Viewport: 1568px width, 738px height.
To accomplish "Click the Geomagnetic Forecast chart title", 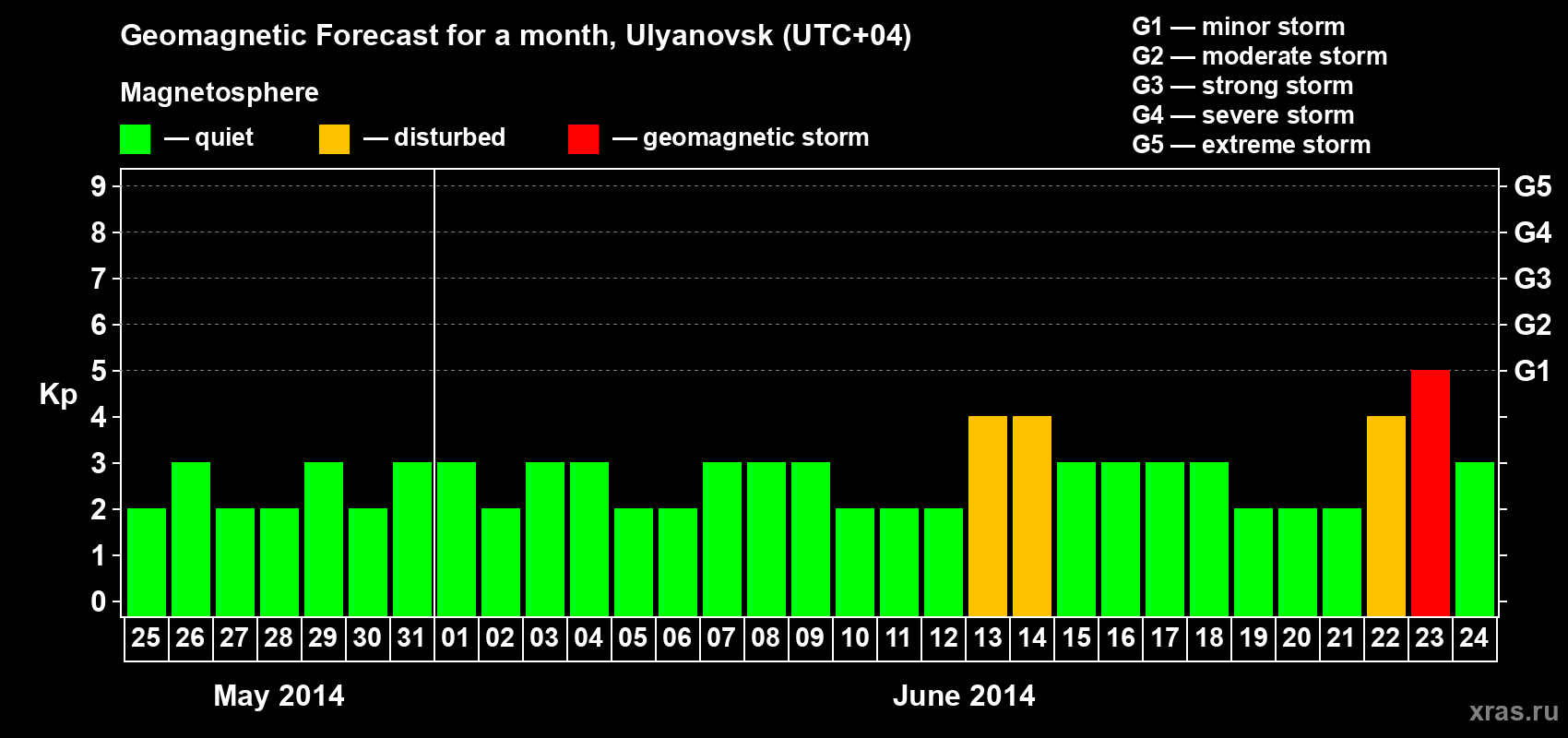I will (516, 36).
